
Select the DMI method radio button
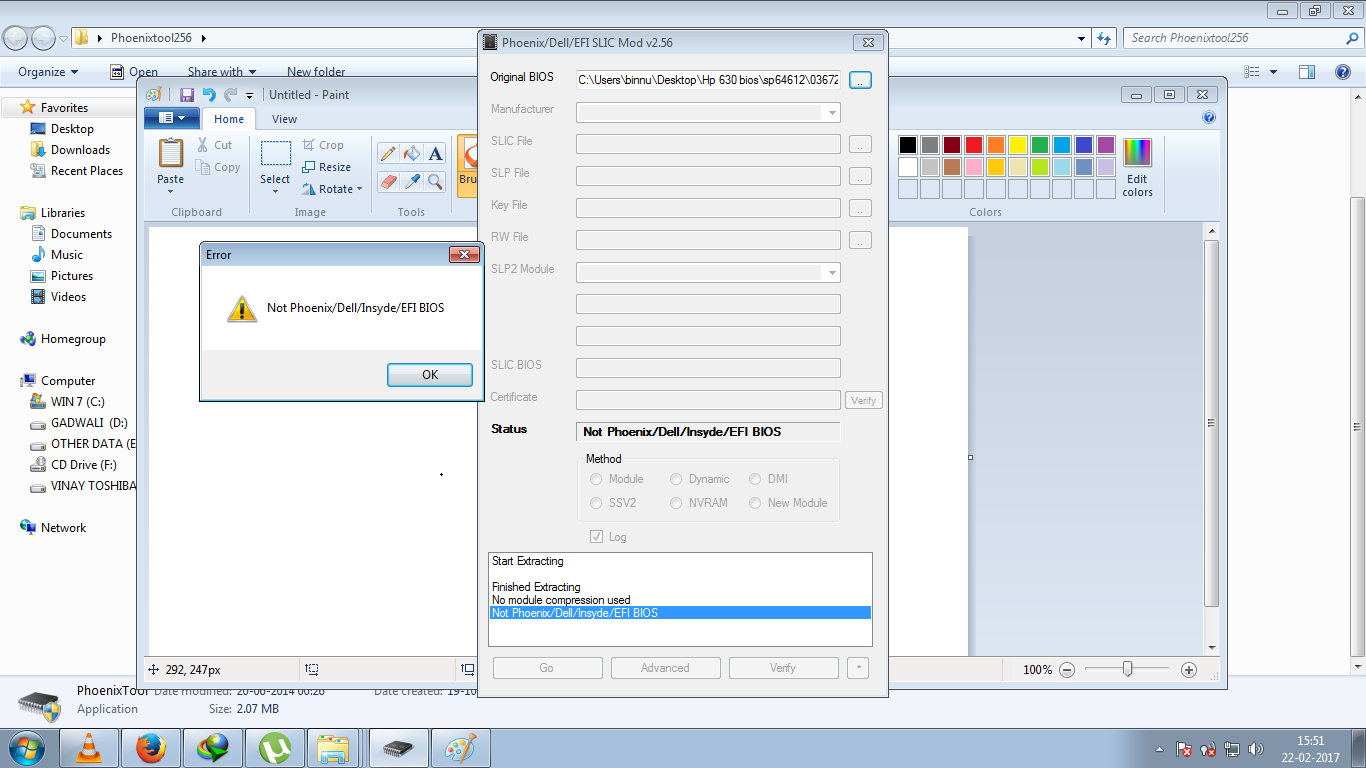click(755, 479)
